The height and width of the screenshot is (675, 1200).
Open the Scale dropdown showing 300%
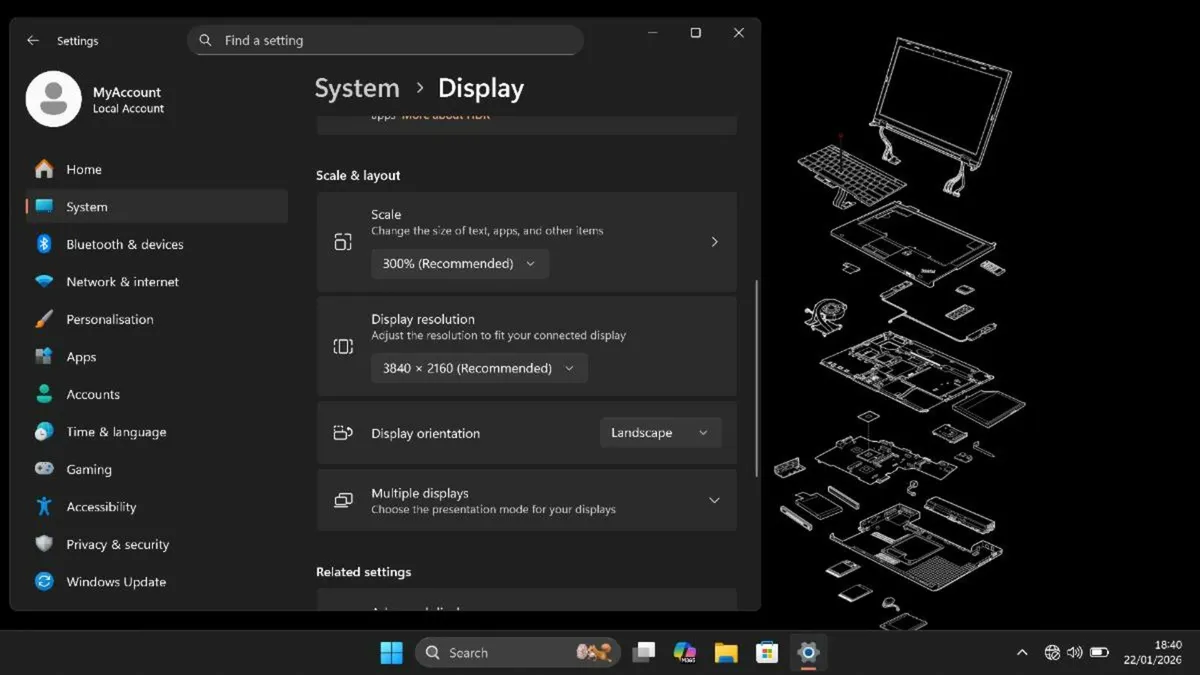(459, 263)
